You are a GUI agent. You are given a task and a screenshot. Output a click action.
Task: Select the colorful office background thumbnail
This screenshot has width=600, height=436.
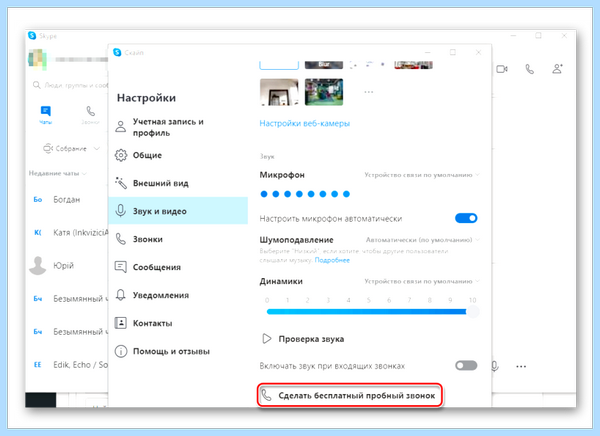coord(324,92)
